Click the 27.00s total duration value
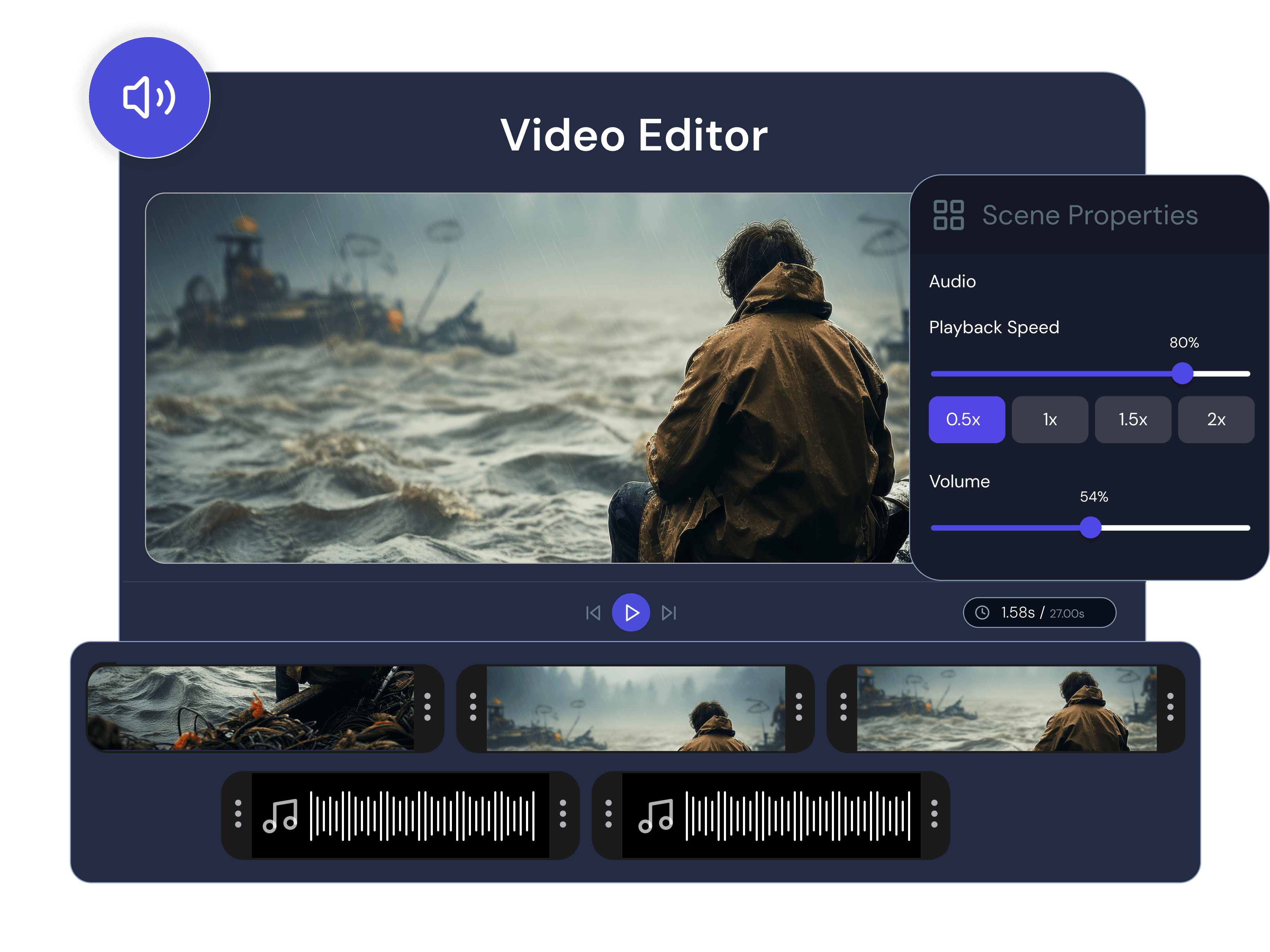This screenshot has height=952, width=1270. tap(1067, 614)
